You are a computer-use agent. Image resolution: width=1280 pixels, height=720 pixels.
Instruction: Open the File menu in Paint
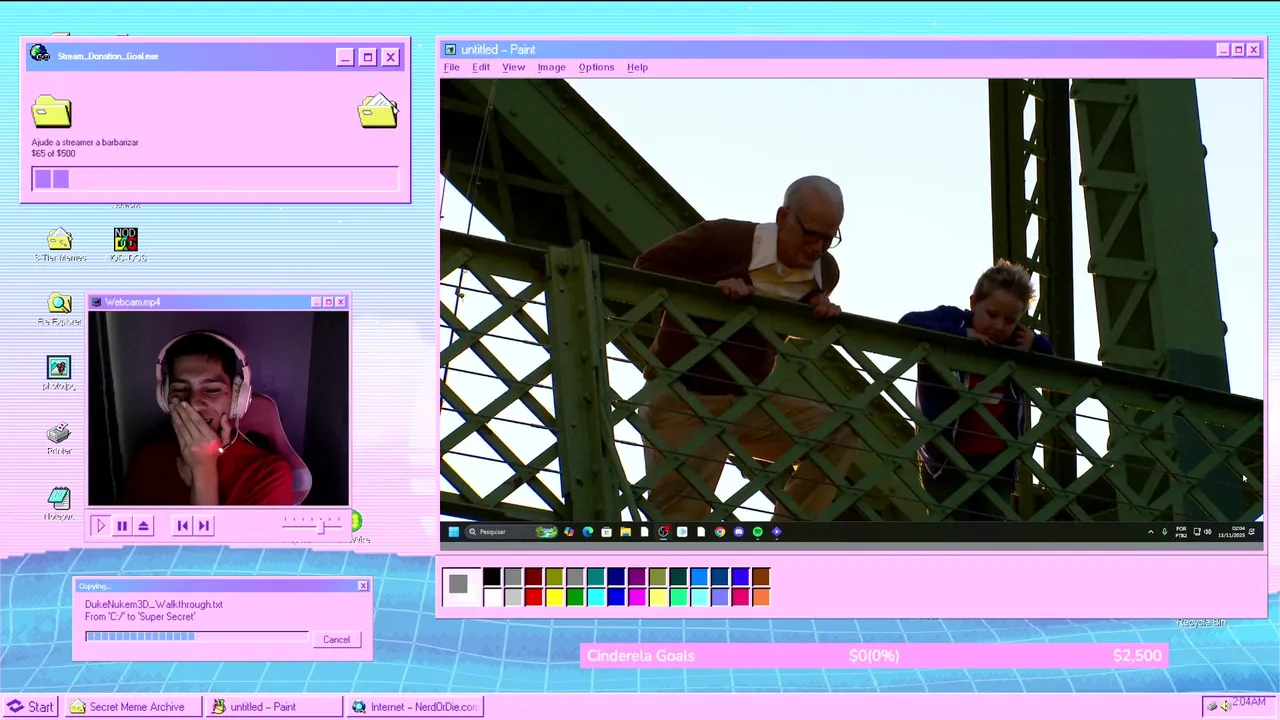click(451, 67)
